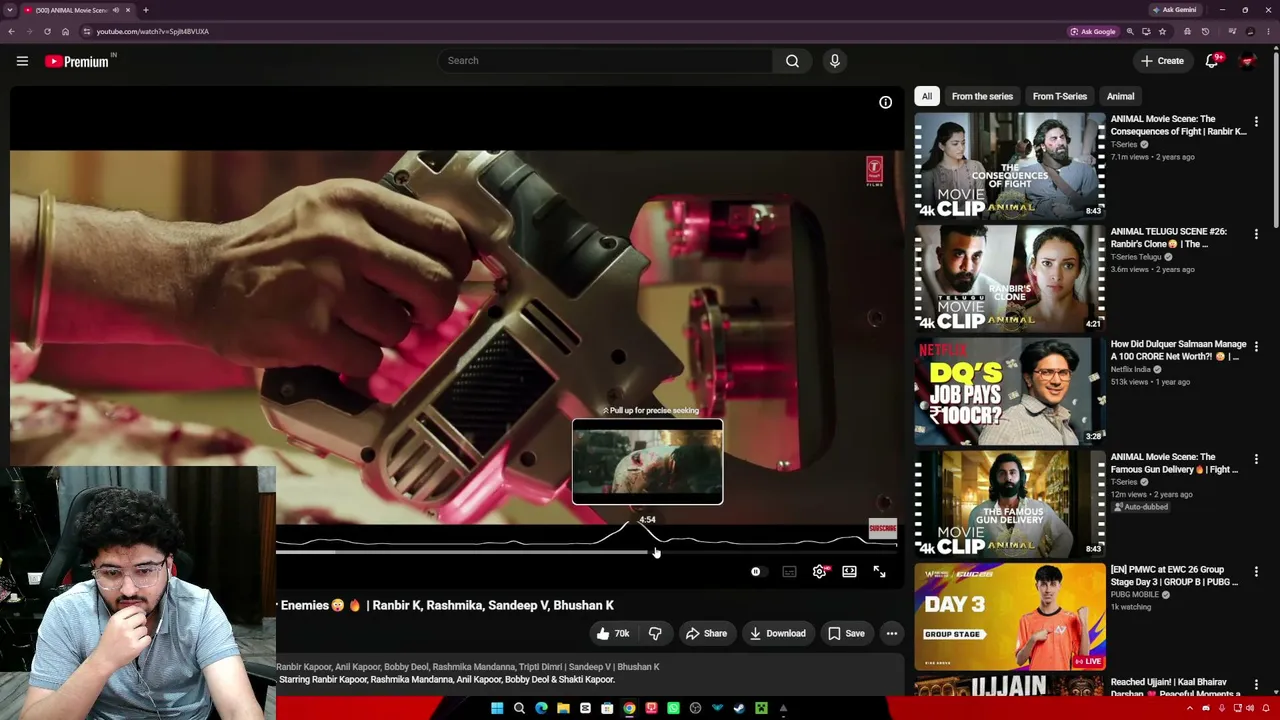The image size is (1280, 720).
Task: Enter fullscreen on the video player
Action: point(879,572)
